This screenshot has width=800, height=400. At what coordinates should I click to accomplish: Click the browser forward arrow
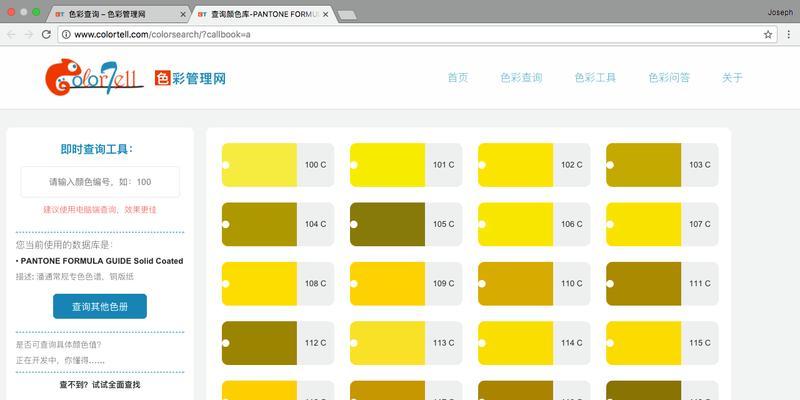(29, 35)
